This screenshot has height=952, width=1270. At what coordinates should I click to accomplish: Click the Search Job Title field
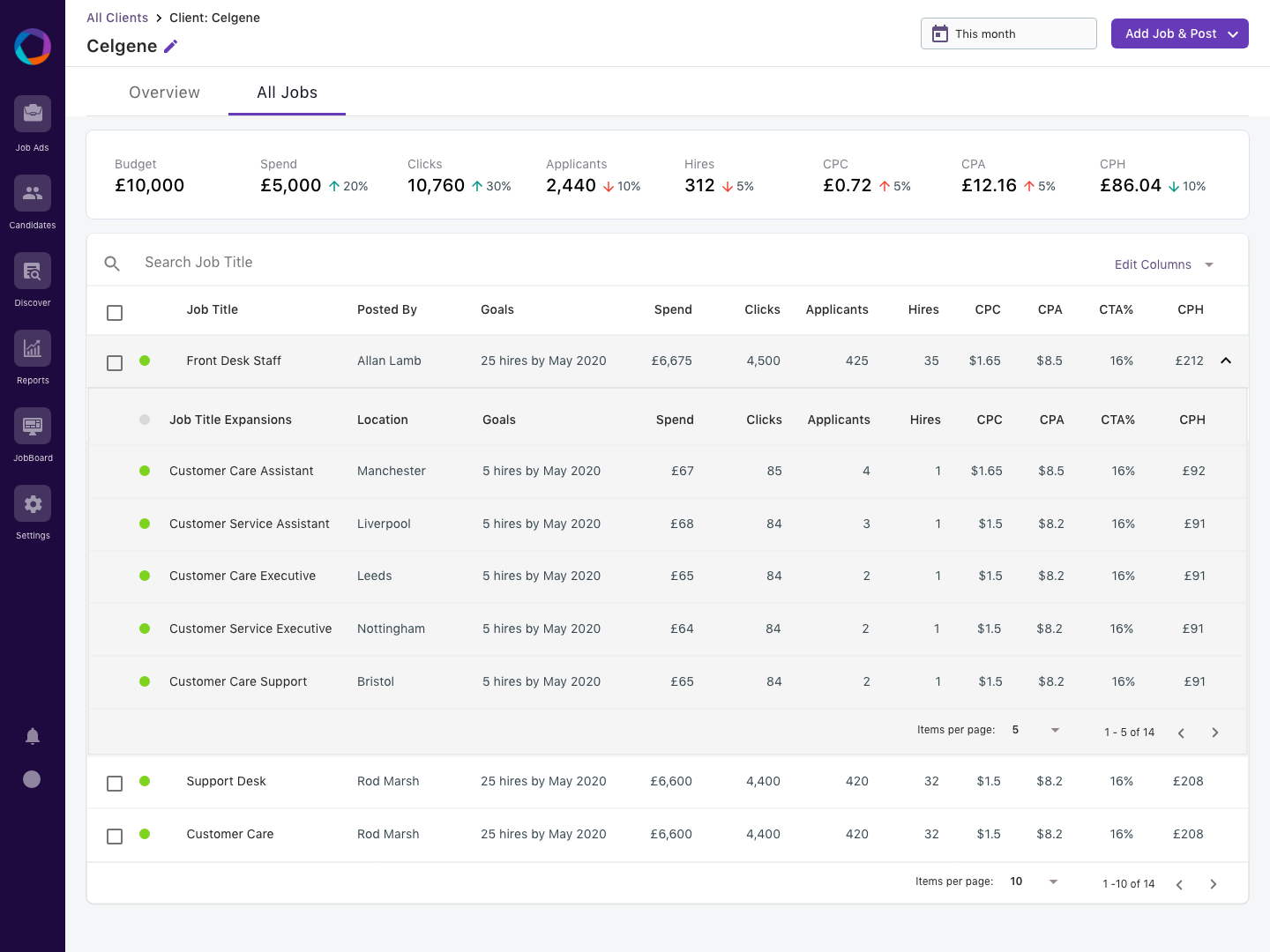tap(198, 263)
